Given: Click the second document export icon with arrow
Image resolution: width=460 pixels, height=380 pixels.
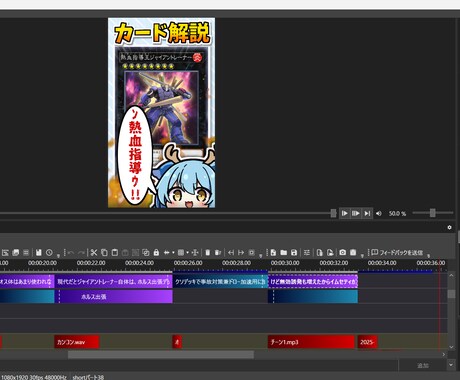Looking at the screenshot, I should [x=330, y=253].
